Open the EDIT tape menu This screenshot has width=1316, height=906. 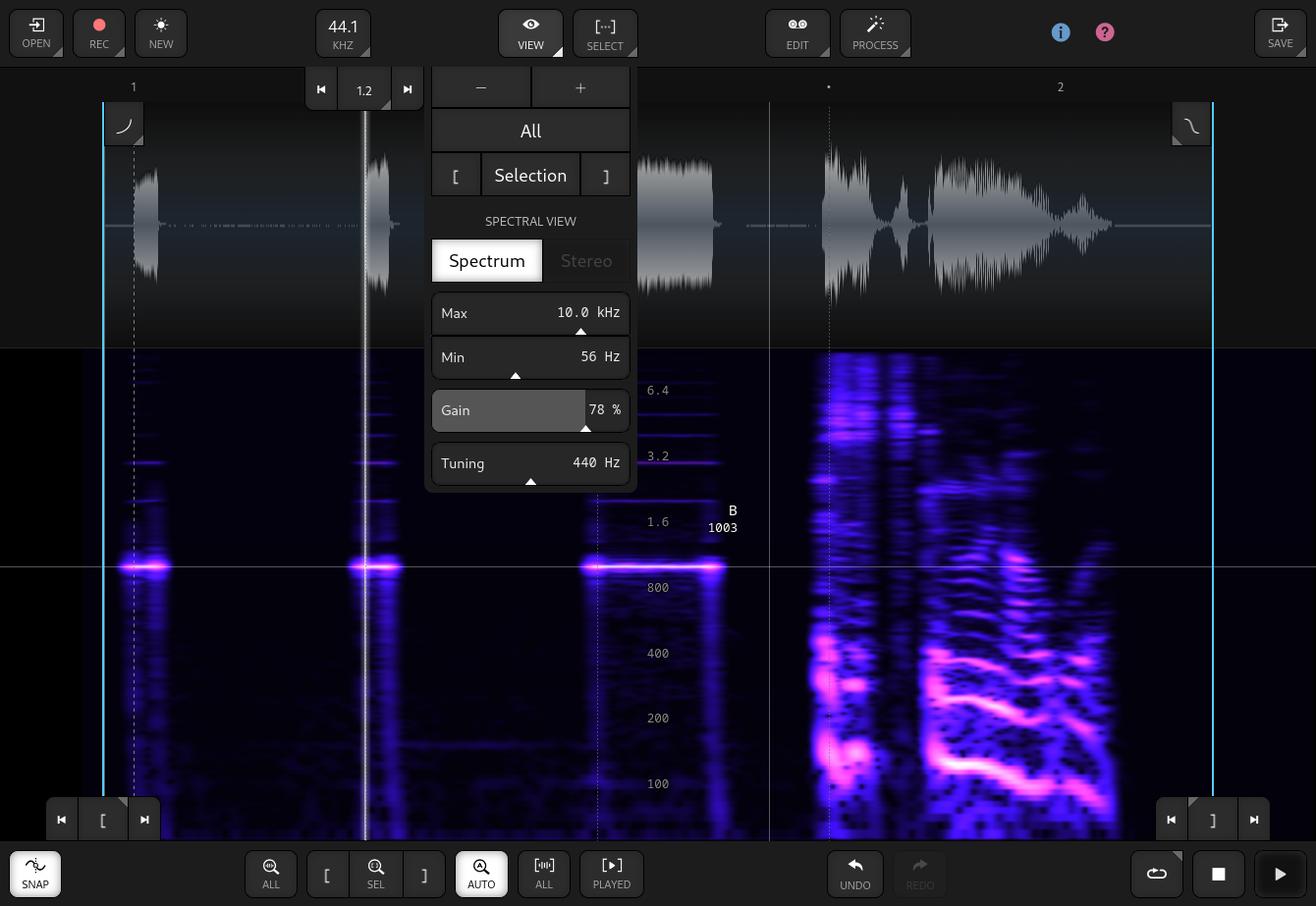pyautogui.click(x=797, y=33)
